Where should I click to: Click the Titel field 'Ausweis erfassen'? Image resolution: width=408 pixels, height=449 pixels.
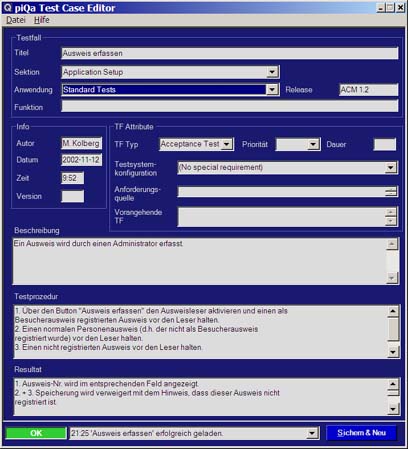(x=230, y=53)
